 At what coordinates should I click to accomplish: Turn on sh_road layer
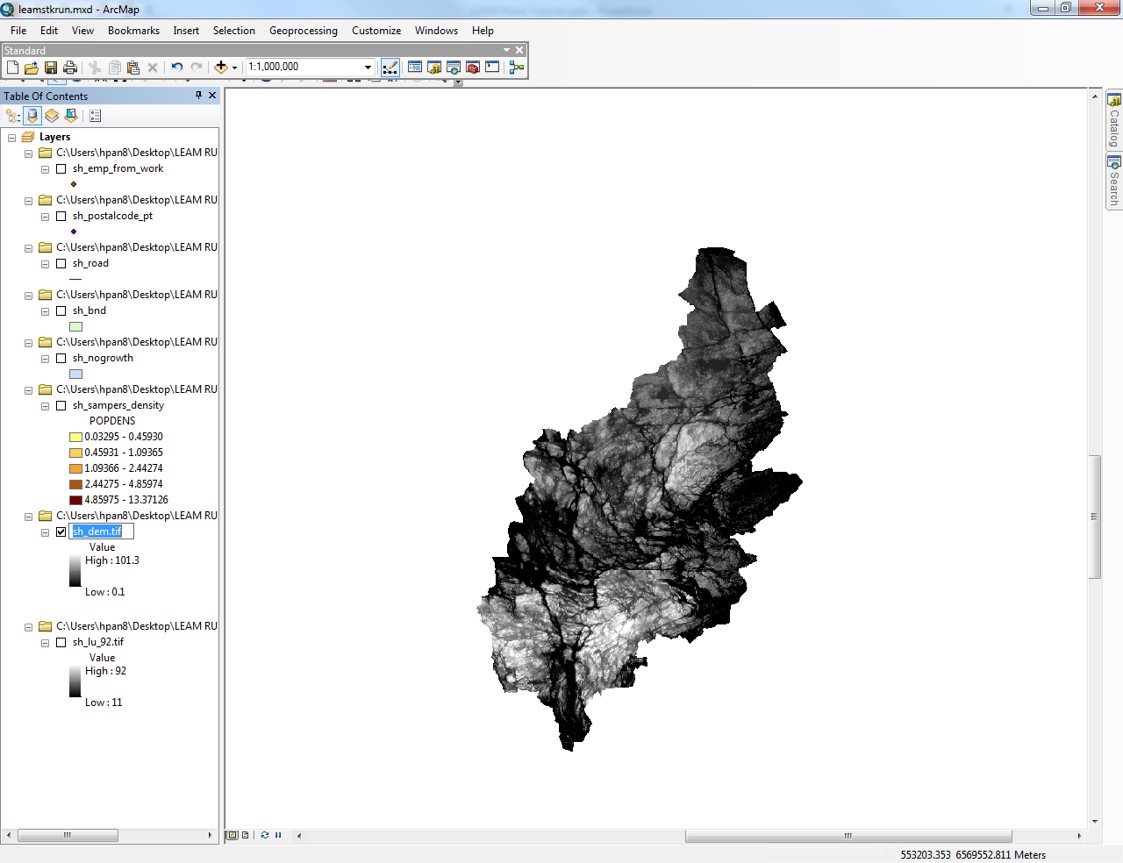pyautogui.click(x=61, y=264)
